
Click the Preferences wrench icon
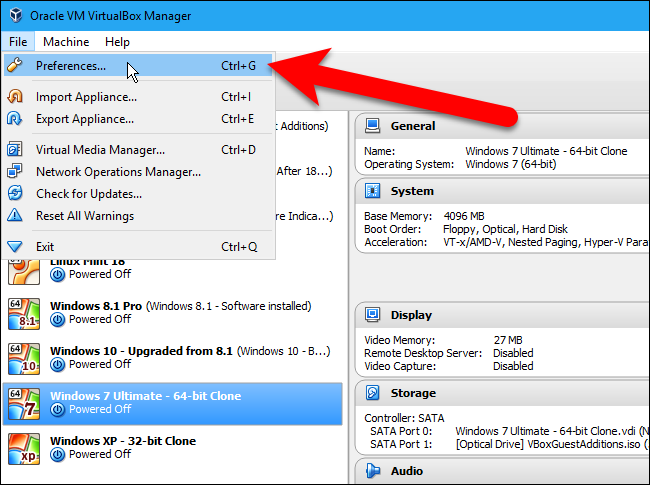(x=15, y=65)
